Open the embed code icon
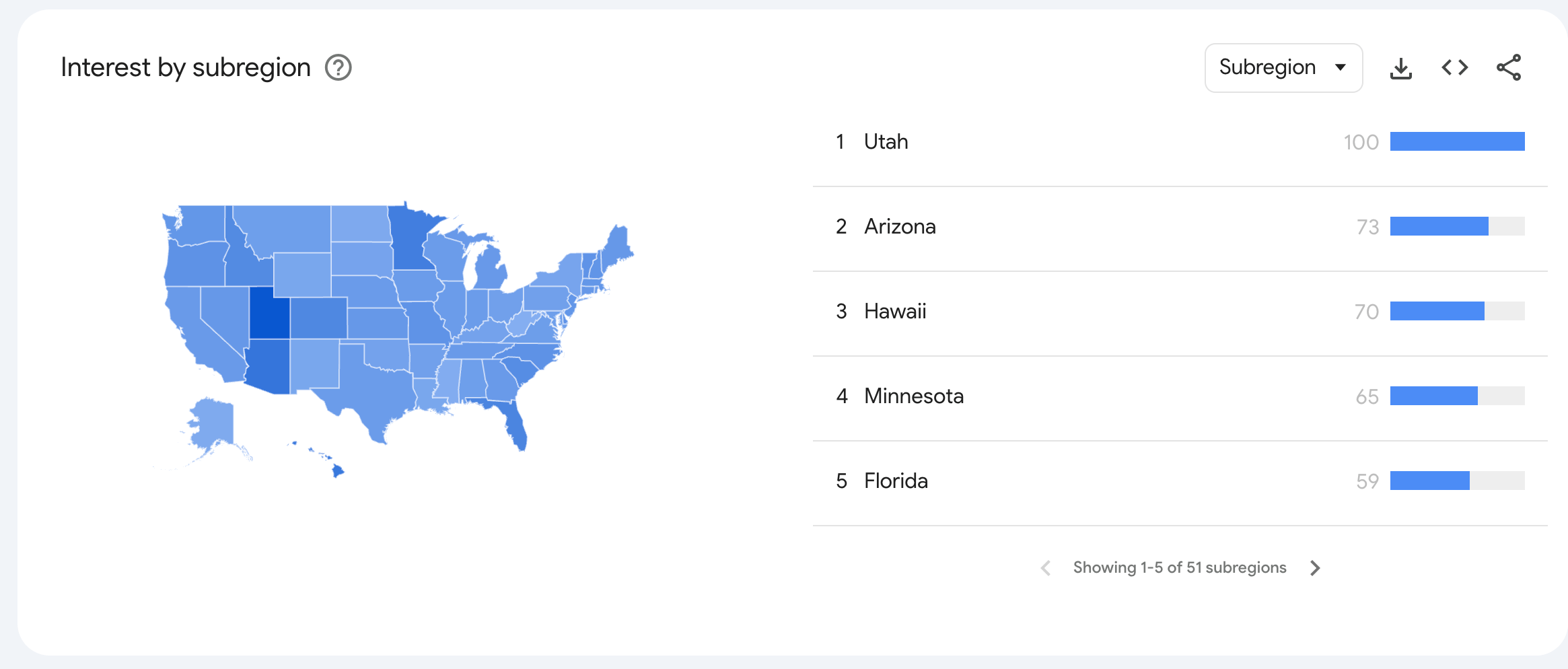1568x669 pixels. coord(1454,67)
